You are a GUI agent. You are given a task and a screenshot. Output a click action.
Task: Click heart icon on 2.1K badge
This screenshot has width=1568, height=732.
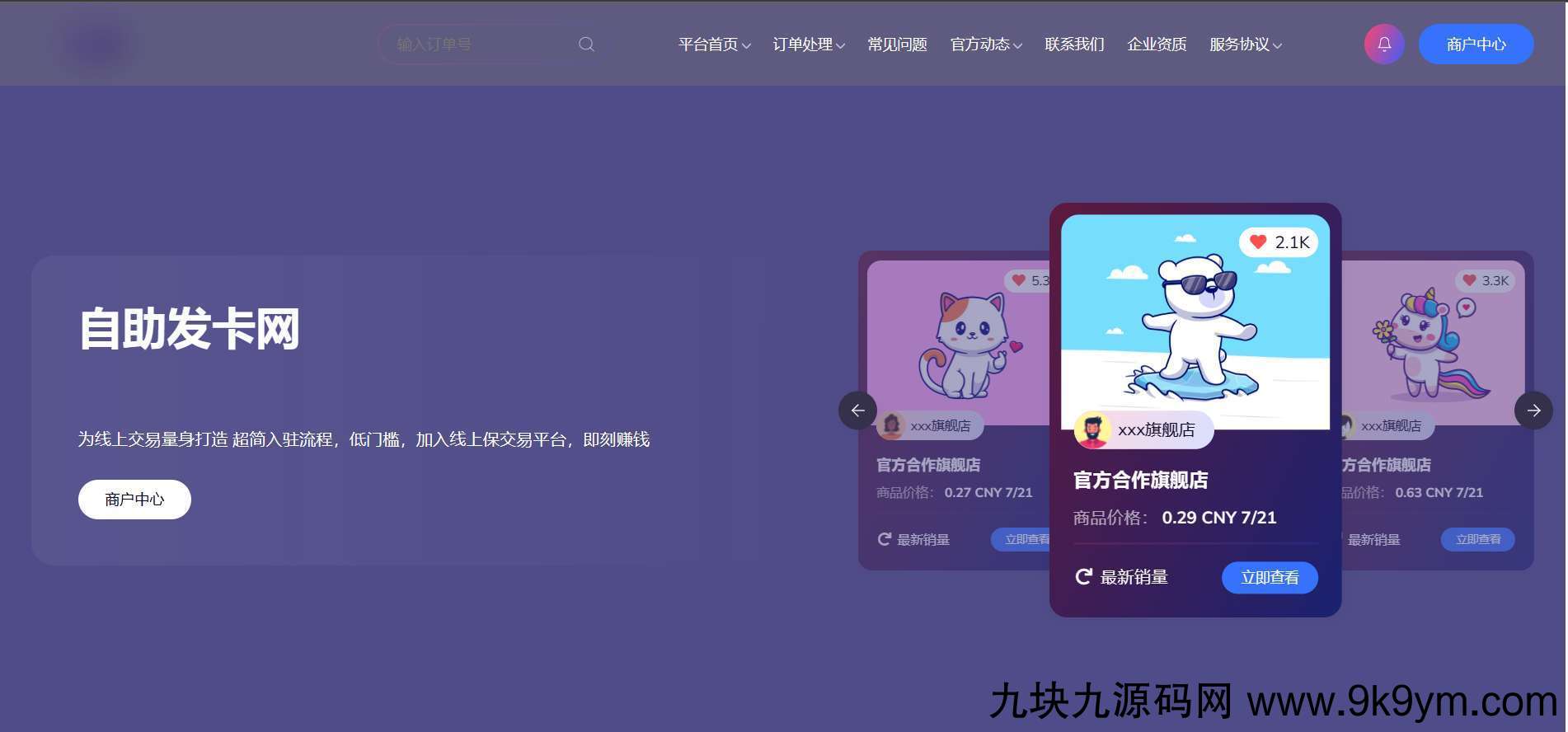[x=1257, y=242]
